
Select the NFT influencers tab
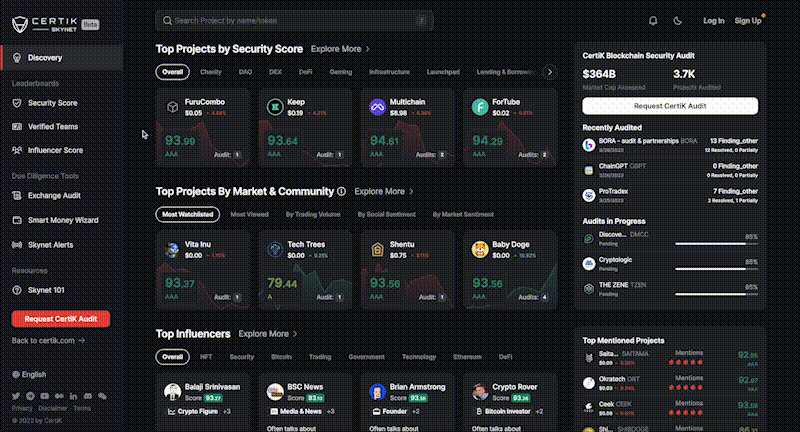pyautogui.click(x=206, y=357)
